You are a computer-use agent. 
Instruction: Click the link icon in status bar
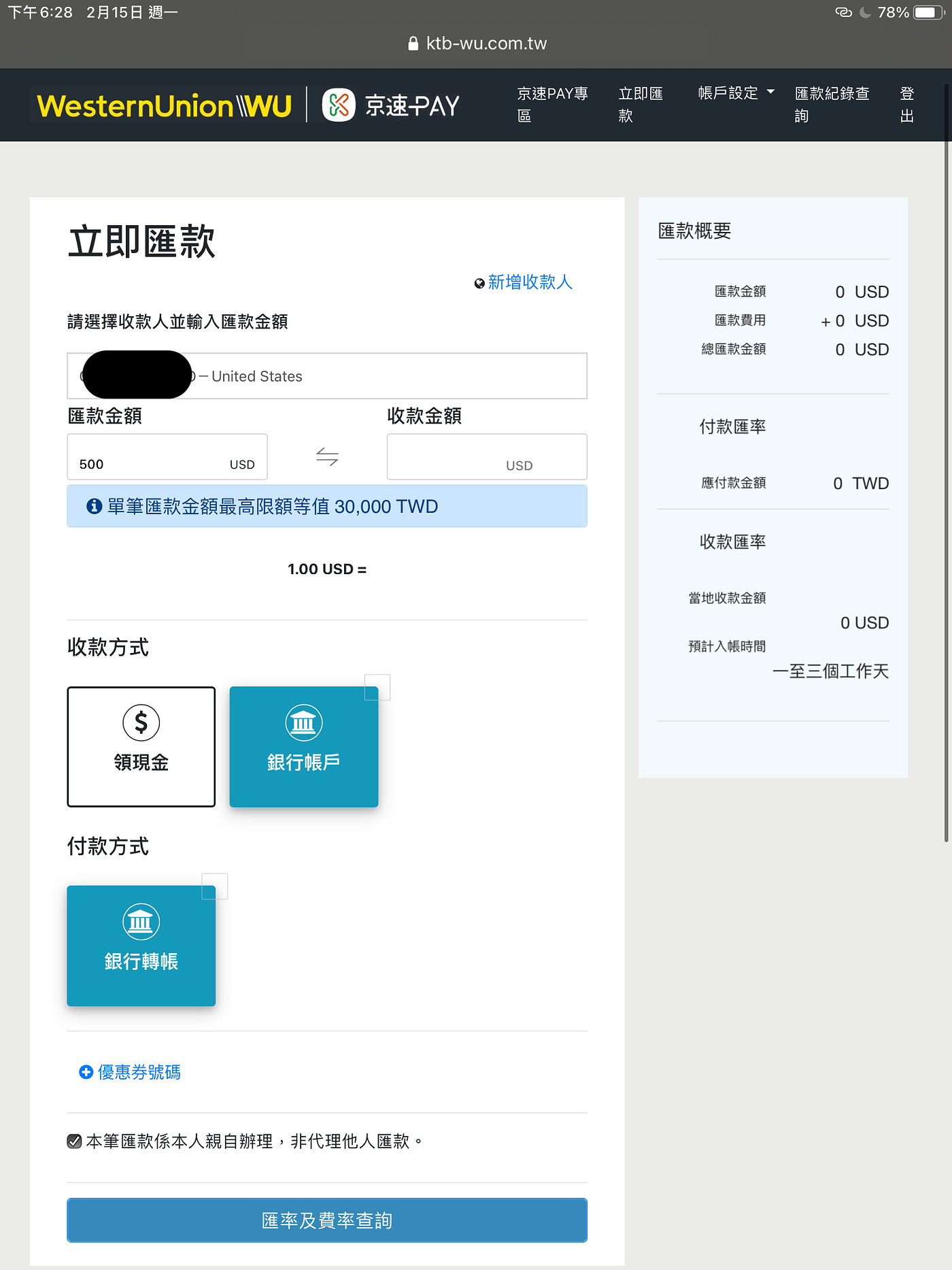point(843,12)
